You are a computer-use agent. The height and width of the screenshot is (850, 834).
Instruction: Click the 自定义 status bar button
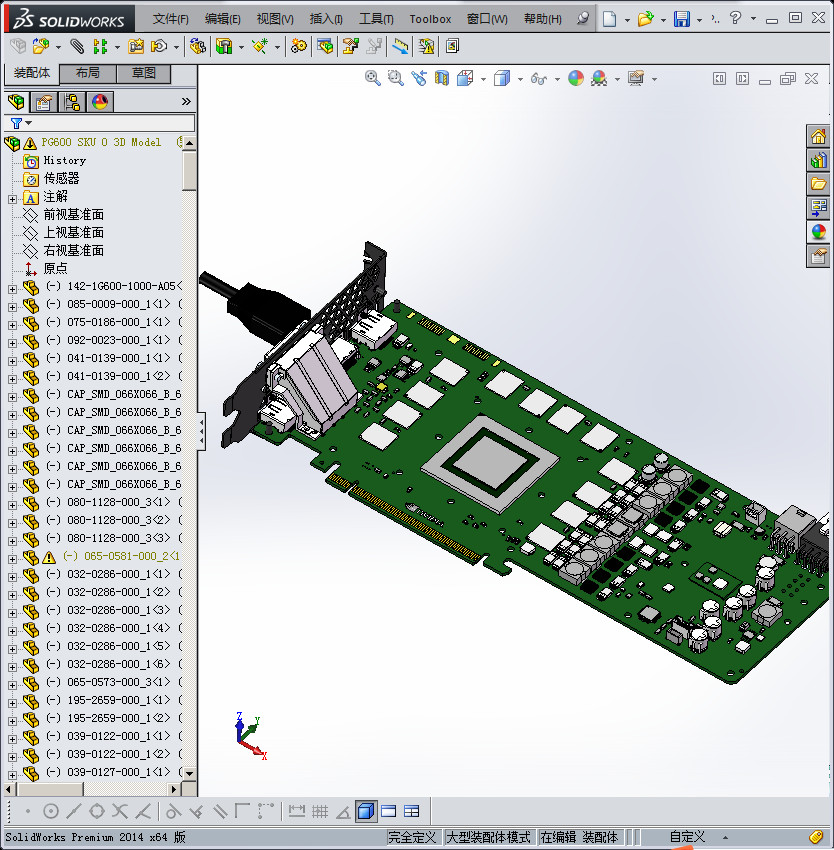pyautogui.click(x=688, y=838)
